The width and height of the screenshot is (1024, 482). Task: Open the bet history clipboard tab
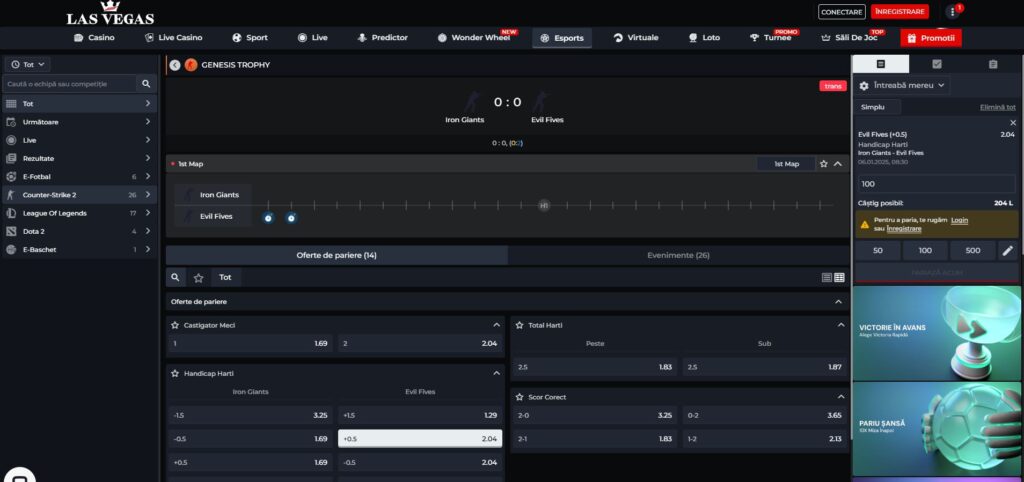(993, 64)
